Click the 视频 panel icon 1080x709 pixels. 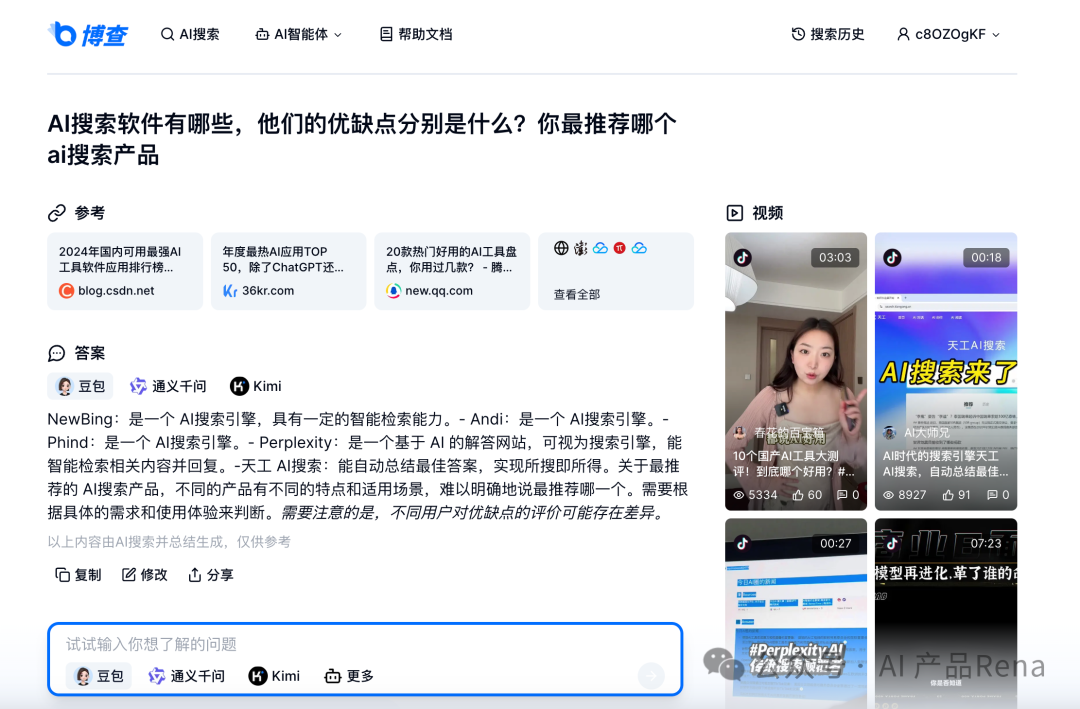(x=734, y=212)
